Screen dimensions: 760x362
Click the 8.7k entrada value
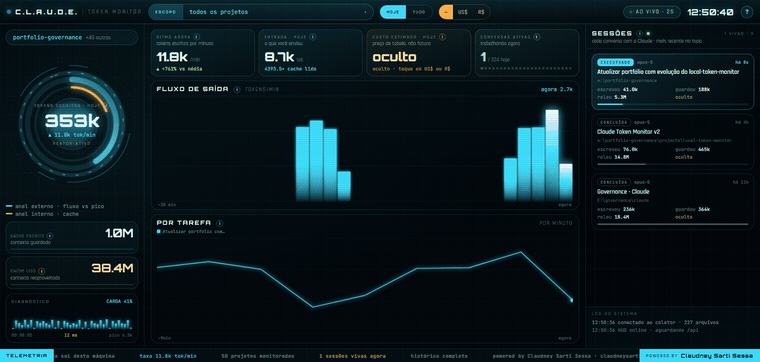pos(280,57)
